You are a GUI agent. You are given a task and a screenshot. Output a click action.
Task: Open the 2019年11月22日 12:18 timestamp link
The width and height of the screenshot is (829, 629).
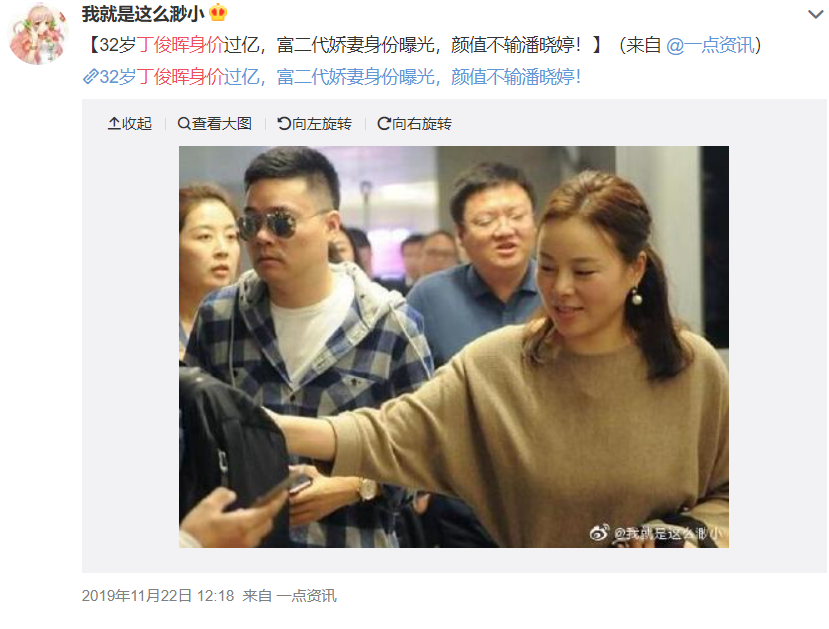pos(158,596)
